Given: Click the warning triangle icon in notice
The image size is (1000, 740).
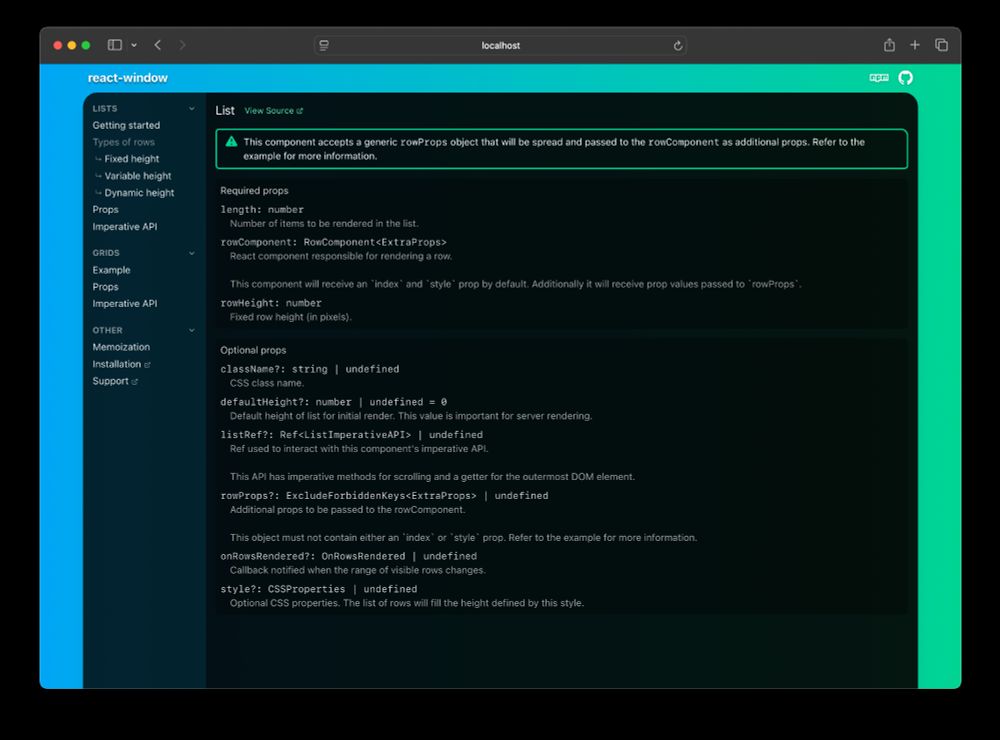Looking at the screenshot, I should (232, 142).
